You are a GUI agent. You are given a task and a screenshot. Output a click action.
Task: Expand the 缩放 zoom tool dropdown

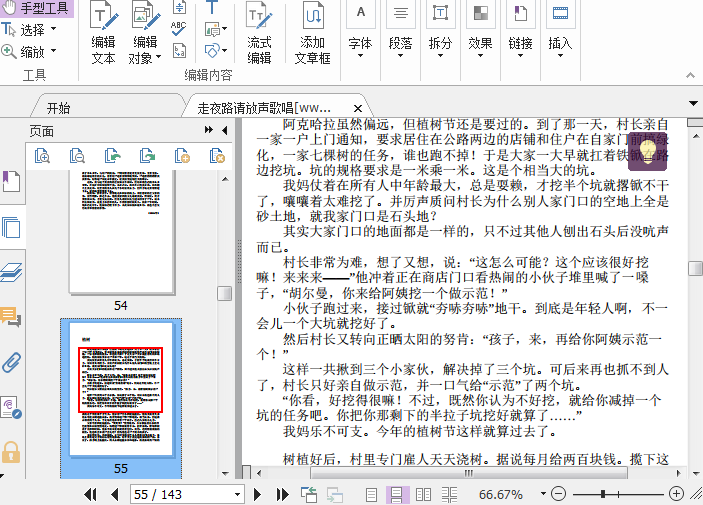coord(54,50)
